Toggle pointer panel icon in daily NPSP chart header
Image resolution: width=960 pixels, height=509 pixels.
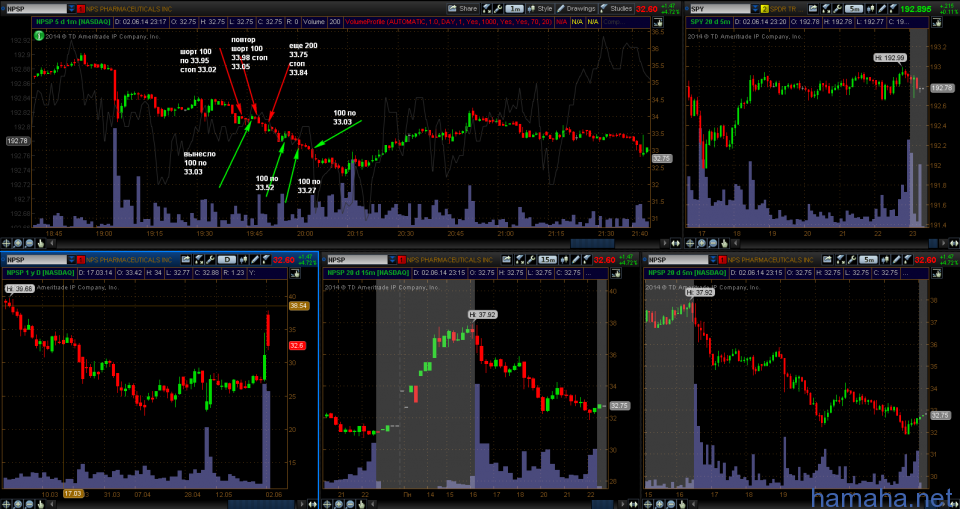click(x=295, y=272)
